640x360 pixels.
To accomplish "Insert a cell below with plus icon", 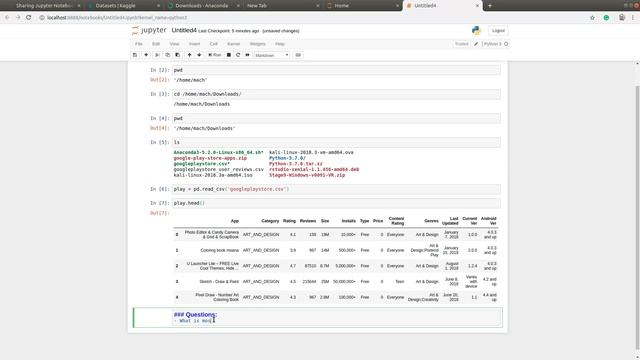I will pos(146,55).
